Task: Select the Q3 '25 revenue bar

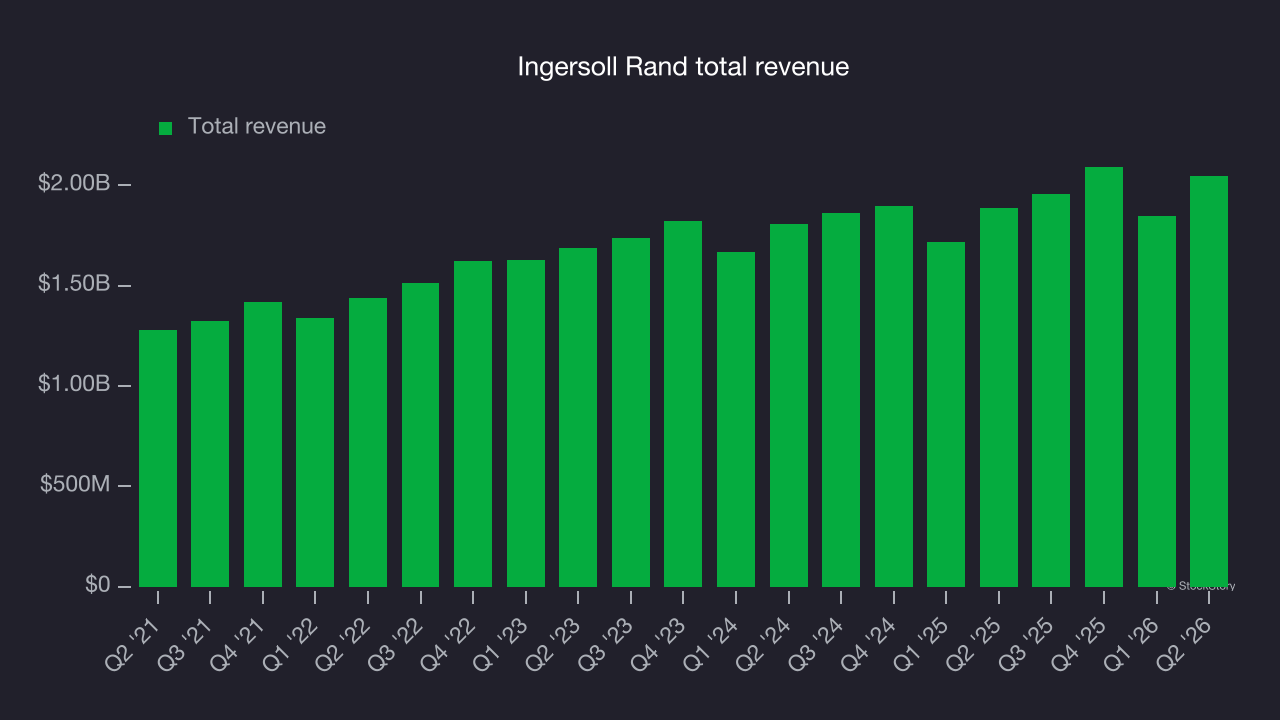Action: click(1051, 390)
